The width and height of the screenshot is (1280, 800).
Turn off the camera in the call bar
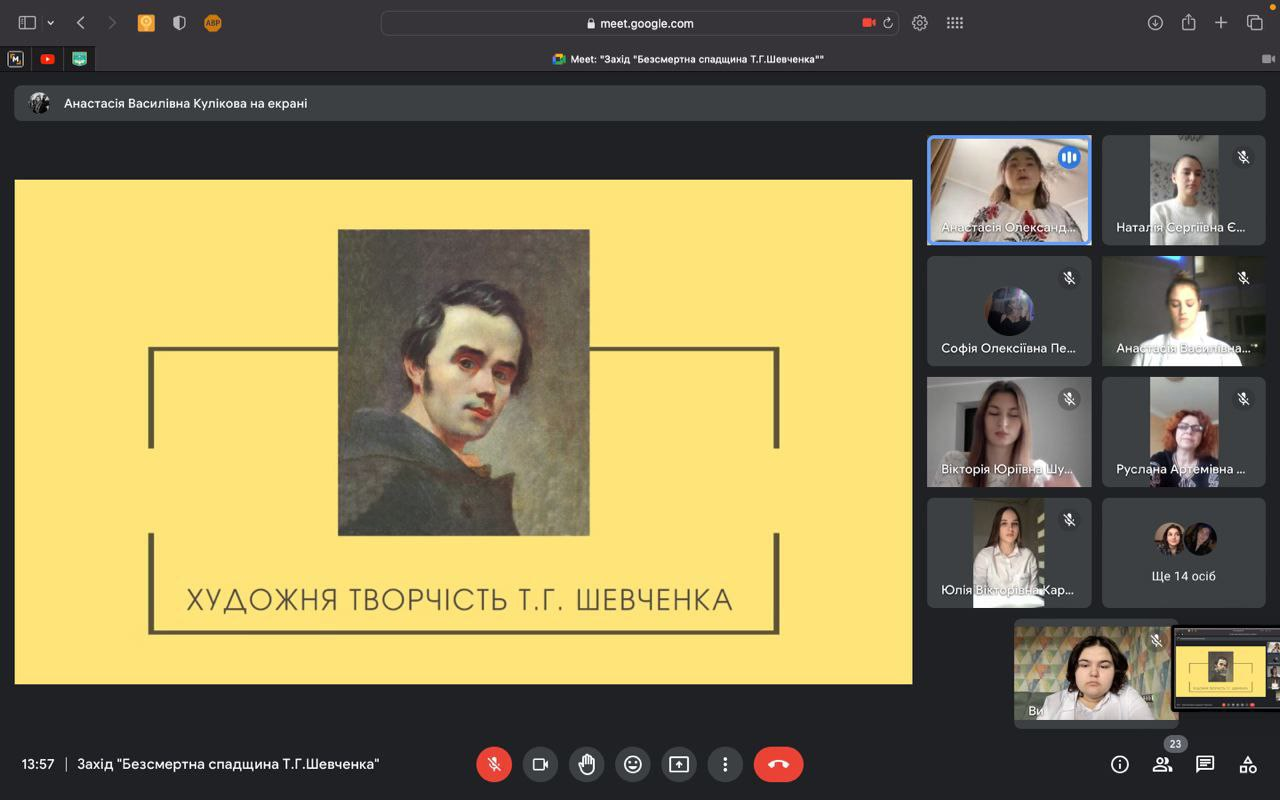tap(540, 764)
